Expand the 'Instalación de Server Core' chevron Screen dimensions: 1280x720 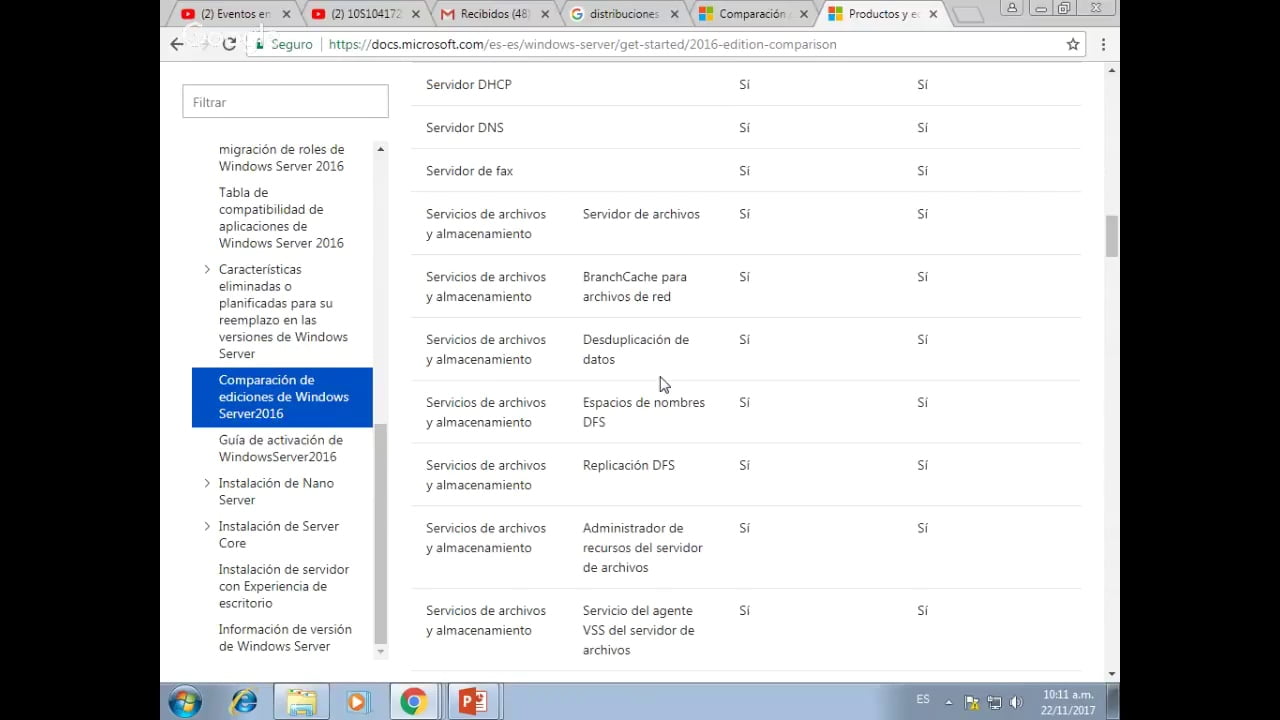coord(207,526)
